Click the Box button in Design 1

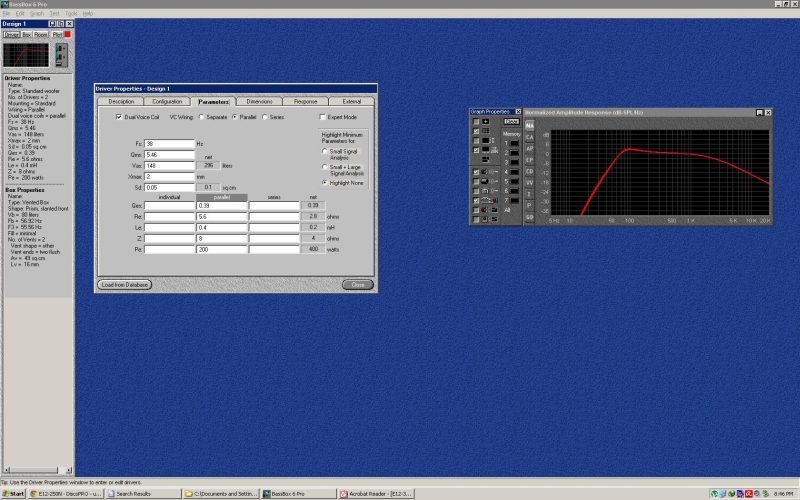pyautogui.click(x=27, y=35)
